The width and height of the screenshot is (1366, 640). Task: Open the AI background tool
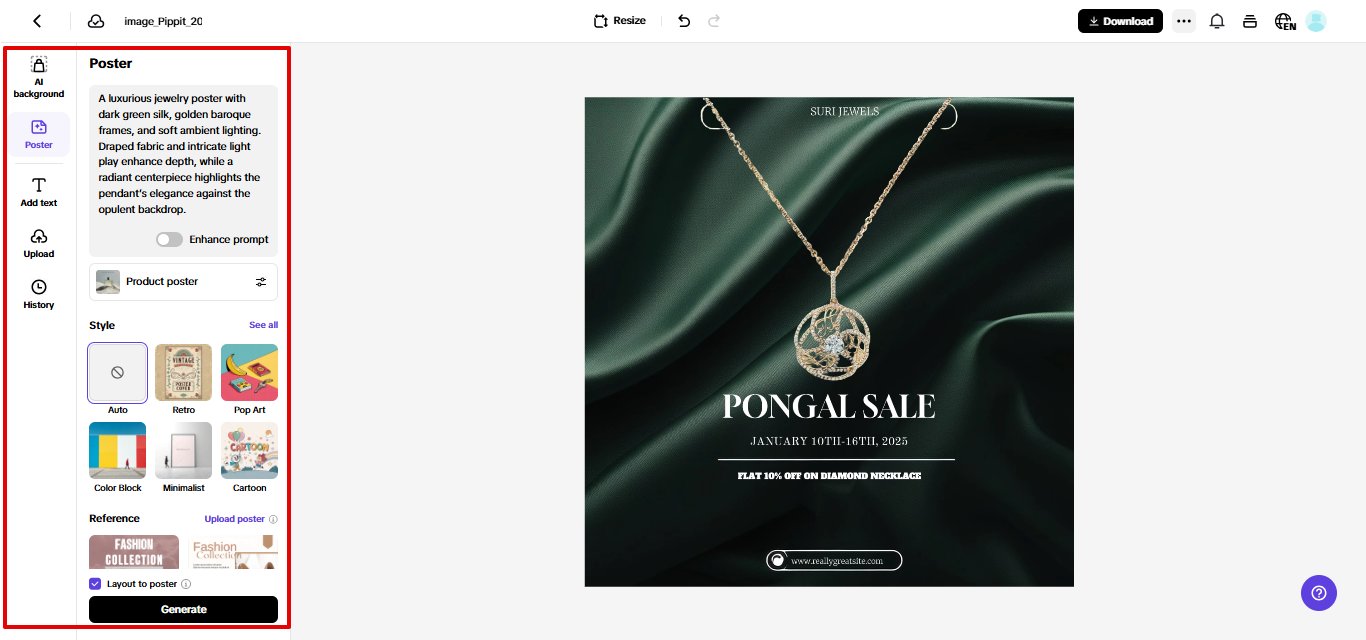coord(39,77)
